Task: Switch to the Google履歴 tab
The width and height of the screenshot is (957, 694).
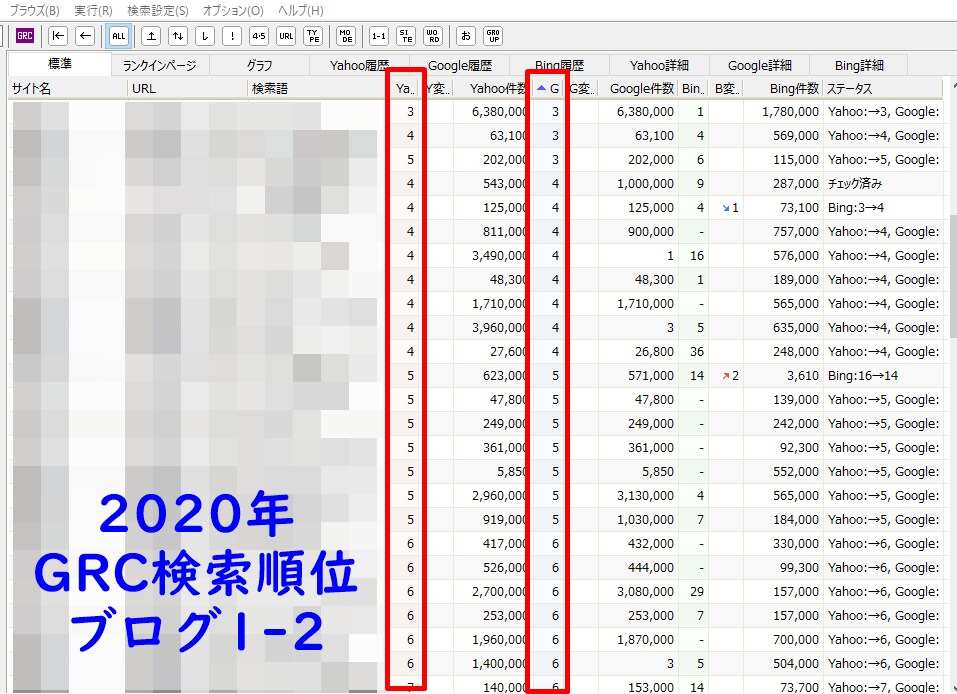Action: [460, 65]
